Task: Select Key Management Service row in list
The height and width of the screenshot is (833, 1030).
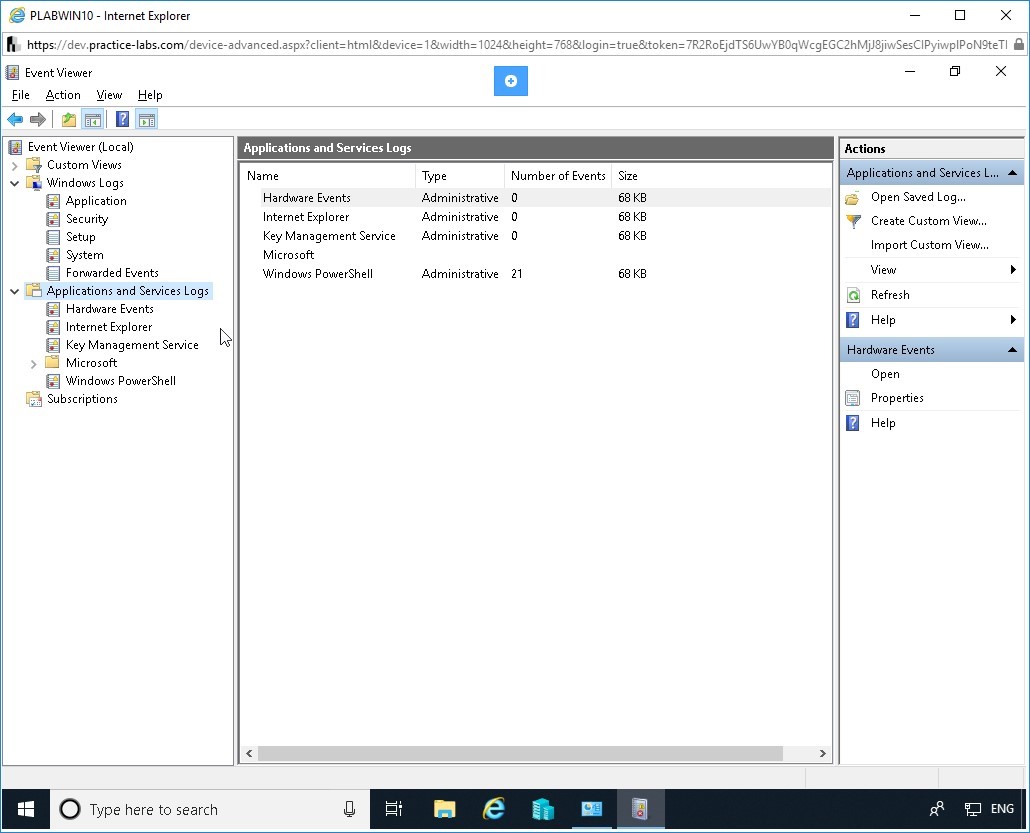Action: coord(536,236)
